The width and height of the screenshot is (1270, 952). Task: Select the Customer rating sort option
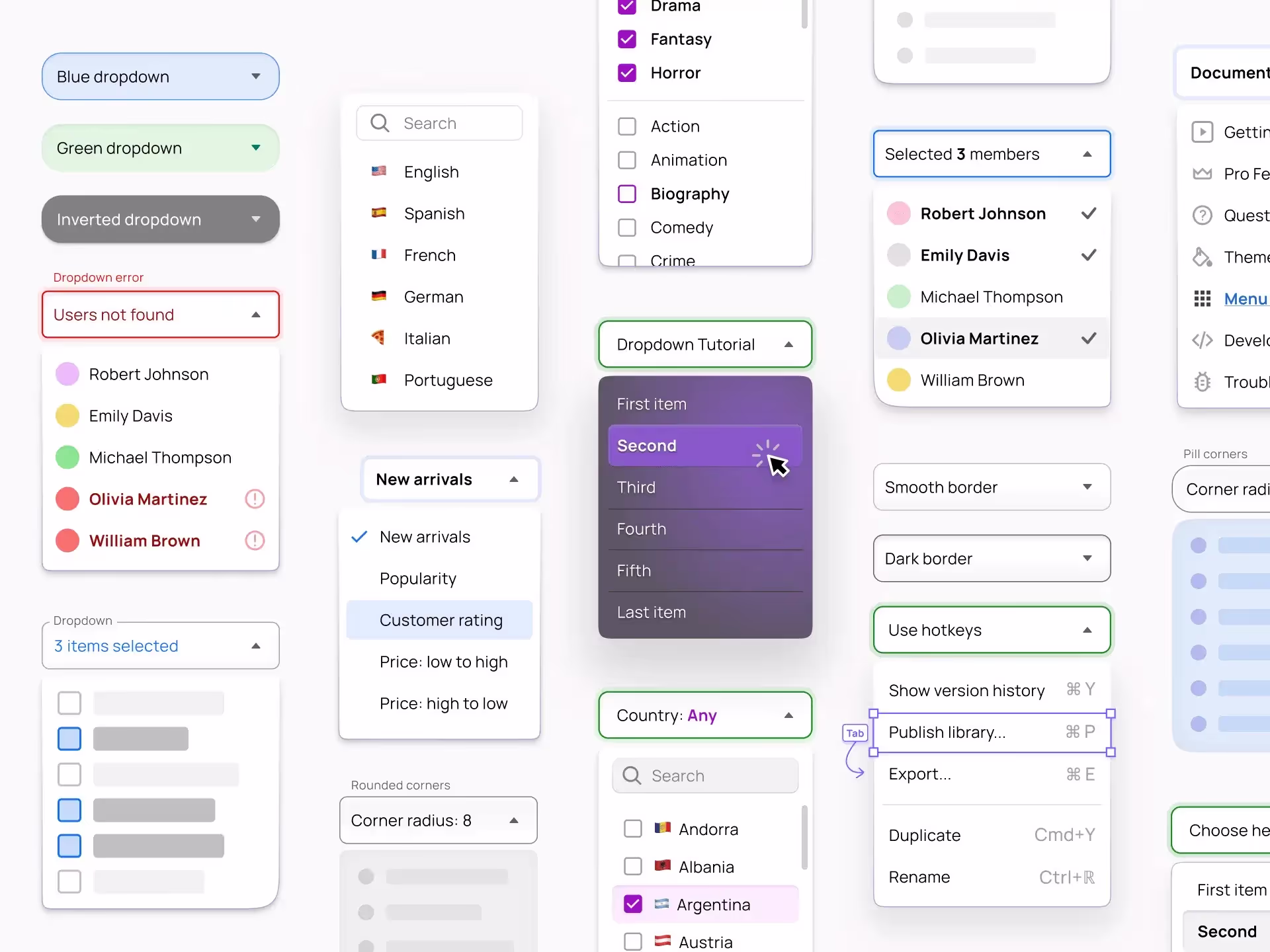tap(441, 619)
